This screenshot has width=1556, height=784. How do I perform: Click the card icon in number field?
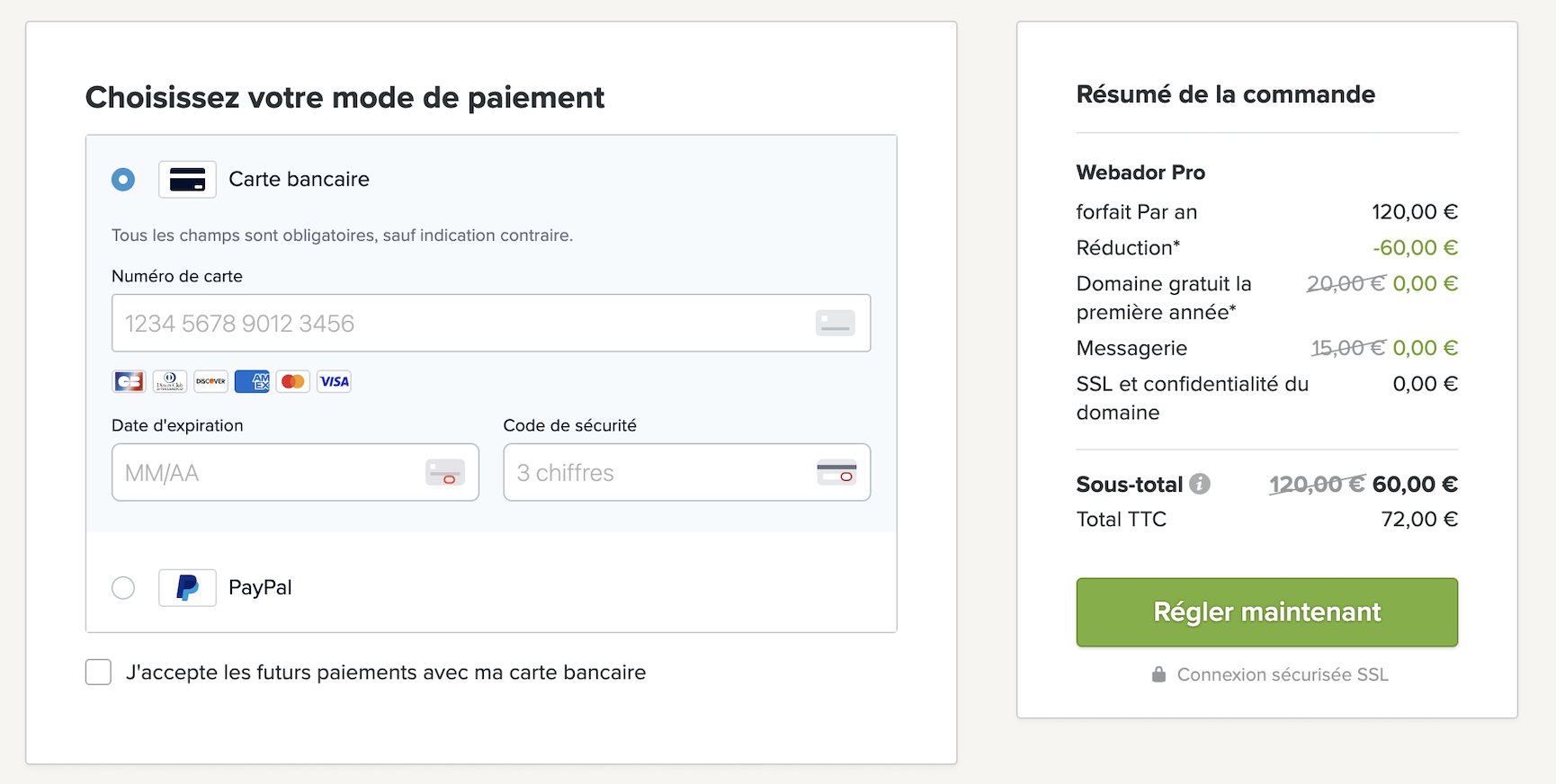836,323
